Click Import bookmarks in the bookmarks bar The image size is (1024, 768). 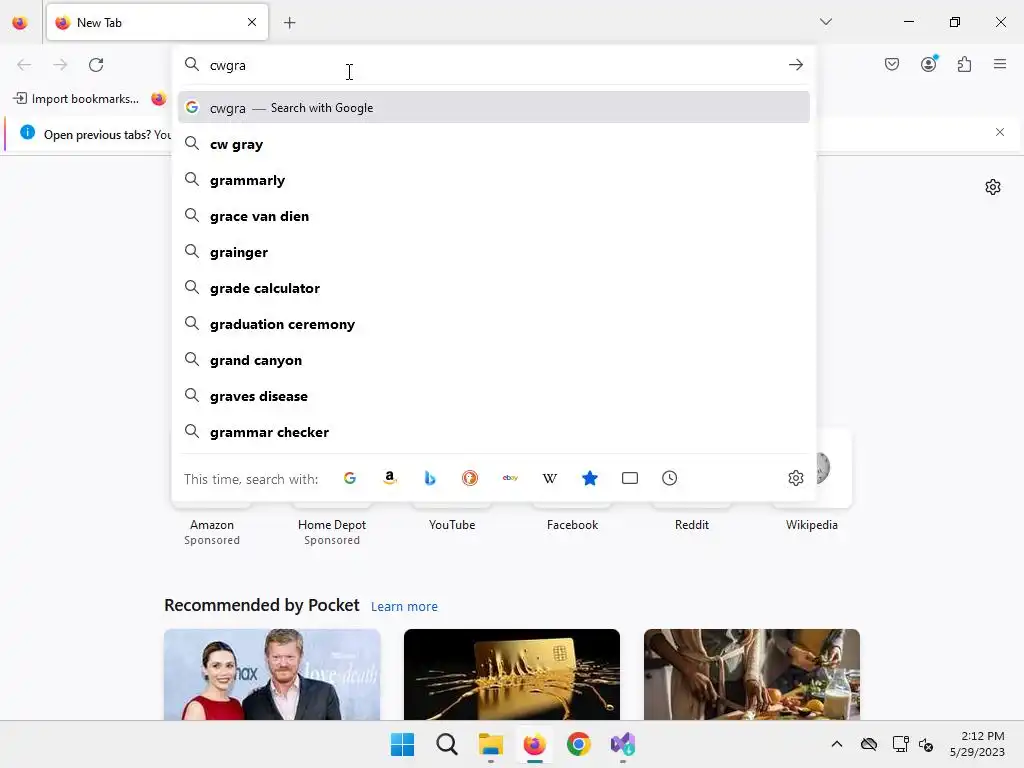[x=76, y=99]
